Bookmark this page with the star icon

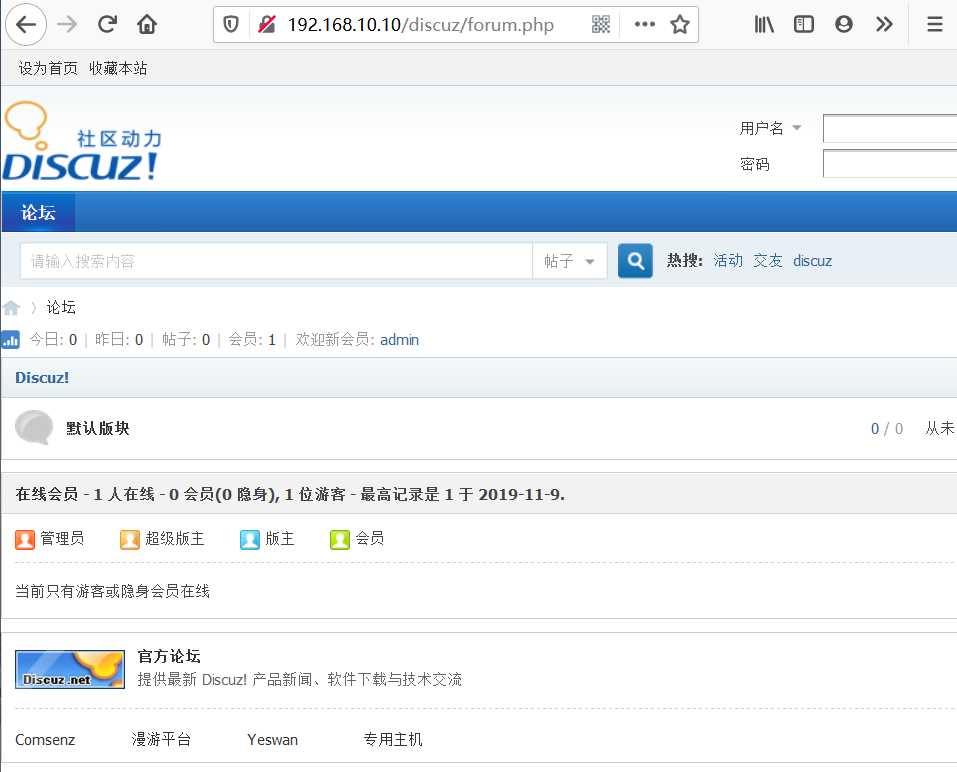[680, 24]
